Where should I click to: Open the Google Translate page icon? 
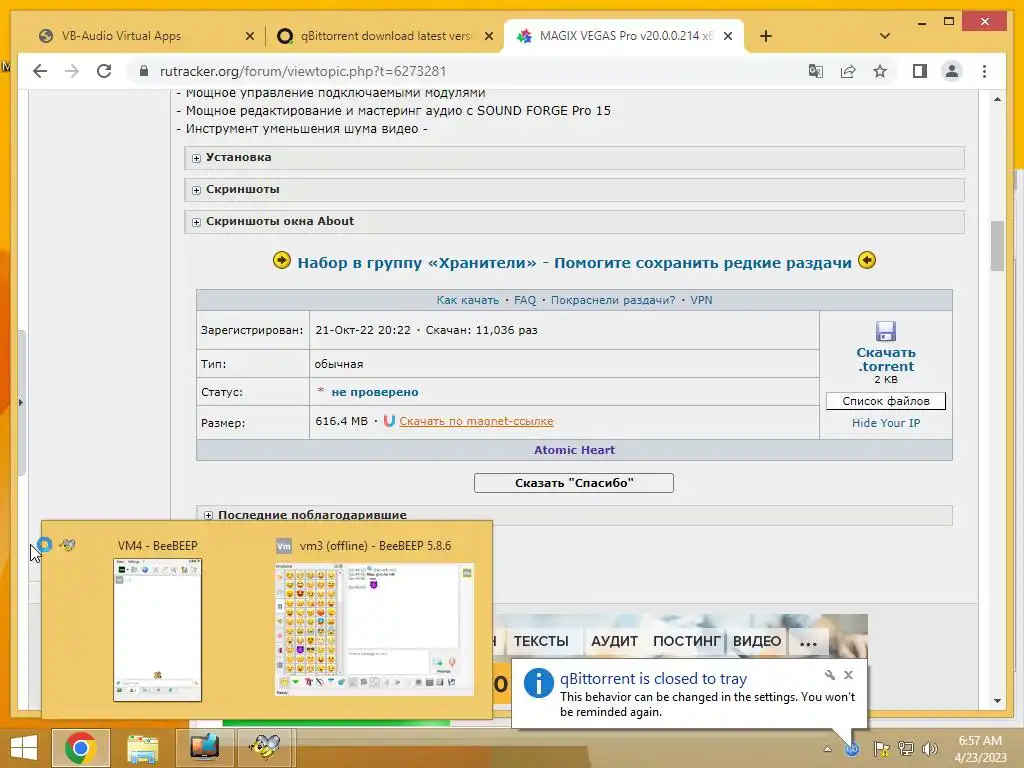point(816,71)
